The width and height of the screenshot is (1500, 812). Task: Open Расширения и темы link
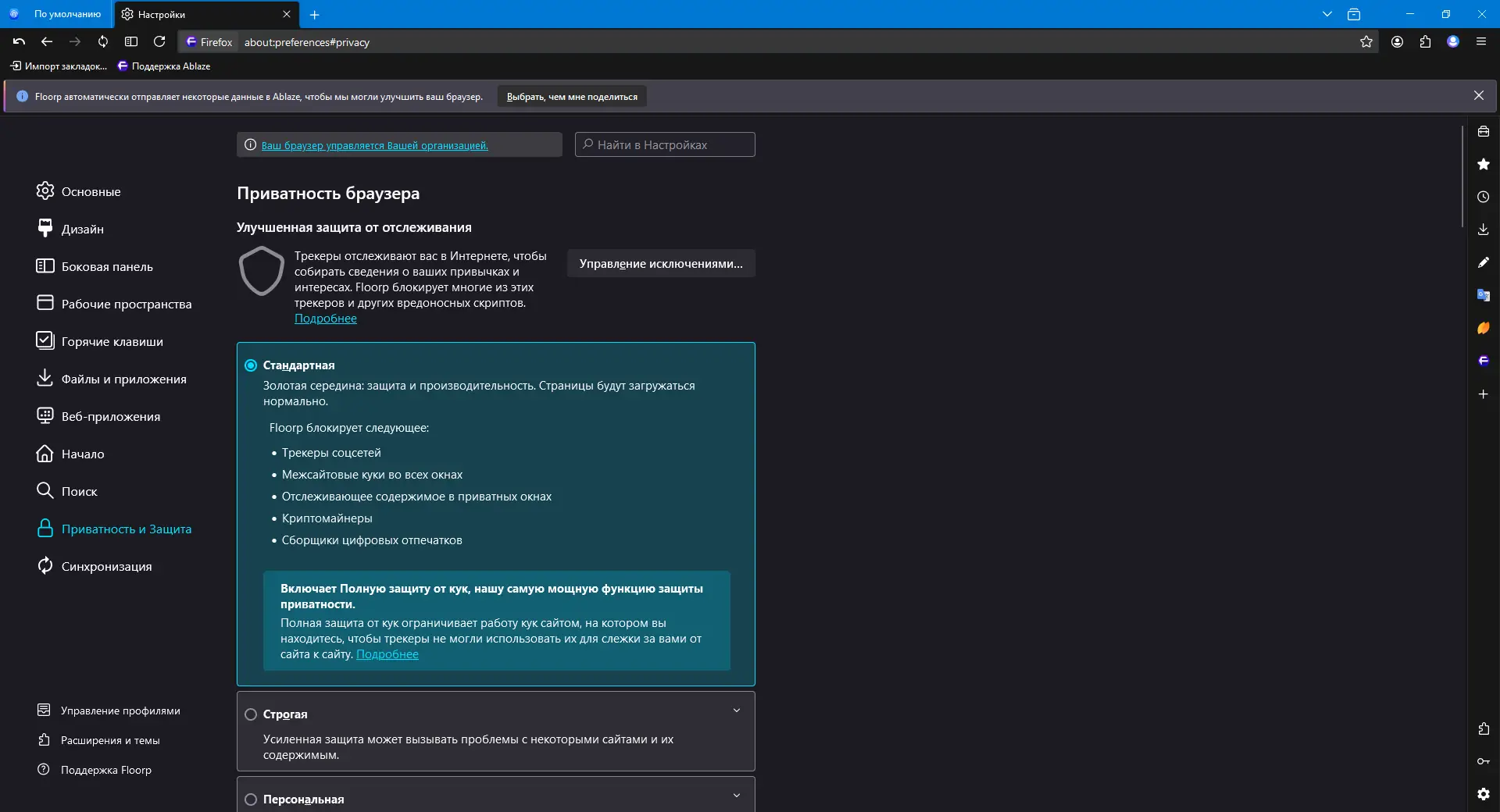click(x=98, y=740)
